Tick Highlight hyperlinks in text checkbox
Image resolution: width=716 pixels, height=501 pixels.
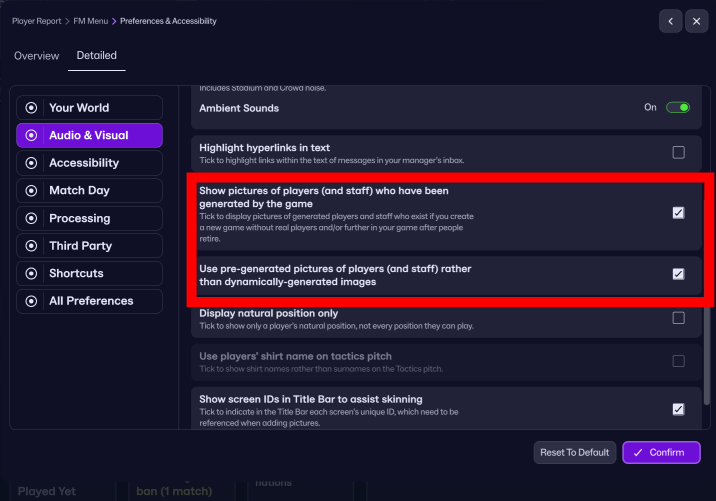pyautogui.click(x=678, y=153)
